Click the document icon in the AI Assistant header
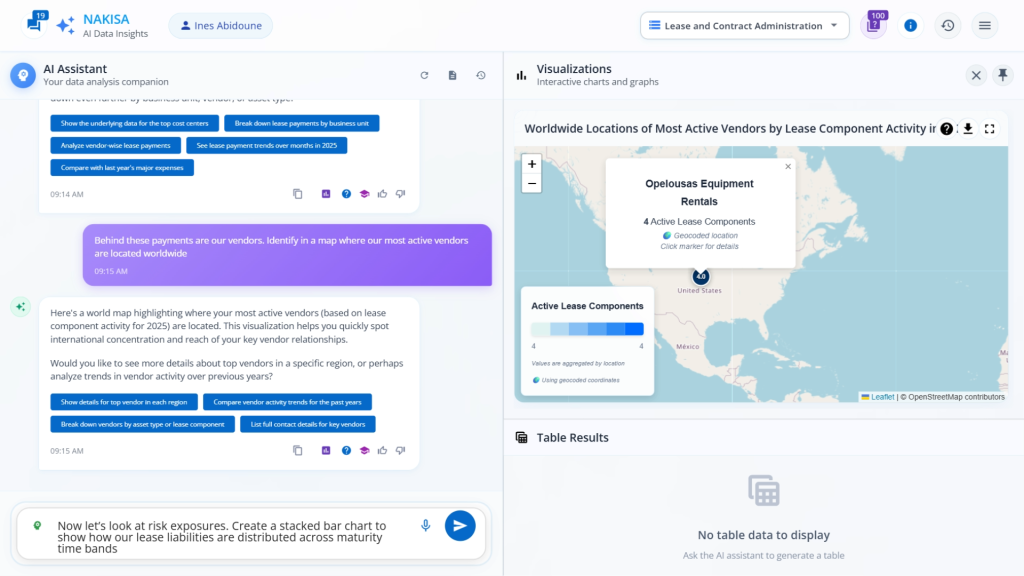 [x=450, y=75]
